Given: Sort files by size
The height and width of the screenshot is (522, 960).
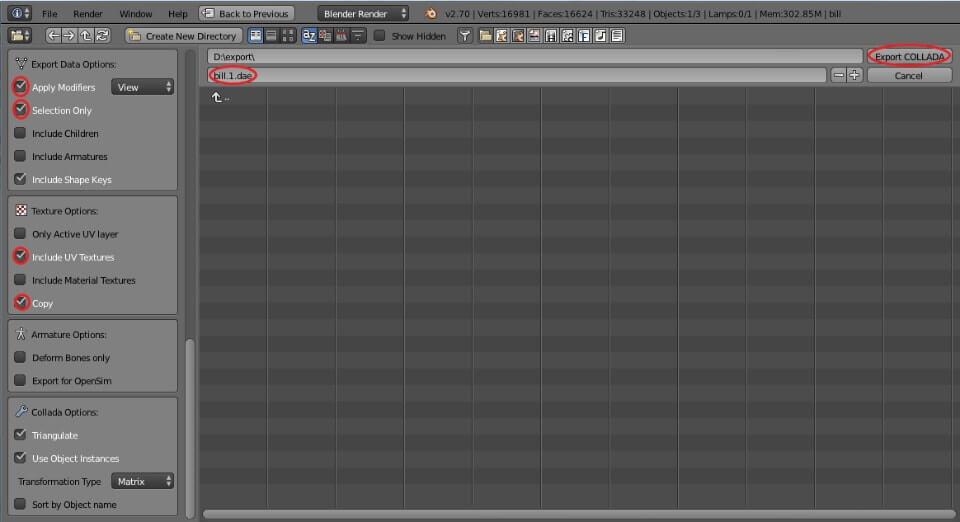Looking at the screenshot, I should point(358,35).
